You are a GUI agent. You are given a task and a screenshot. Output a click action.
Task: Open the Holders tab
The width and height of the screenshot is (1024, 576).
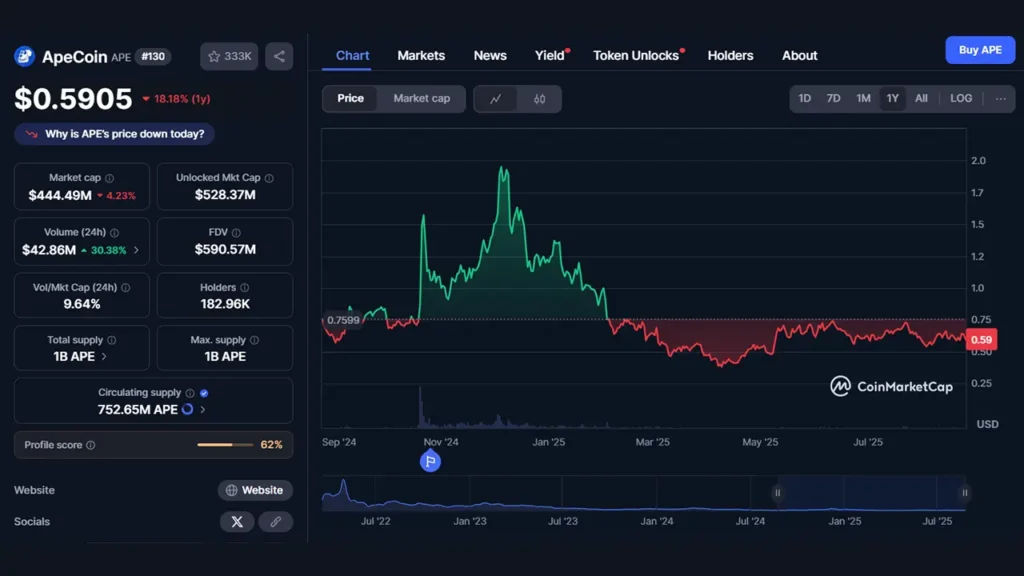(730, 56)
